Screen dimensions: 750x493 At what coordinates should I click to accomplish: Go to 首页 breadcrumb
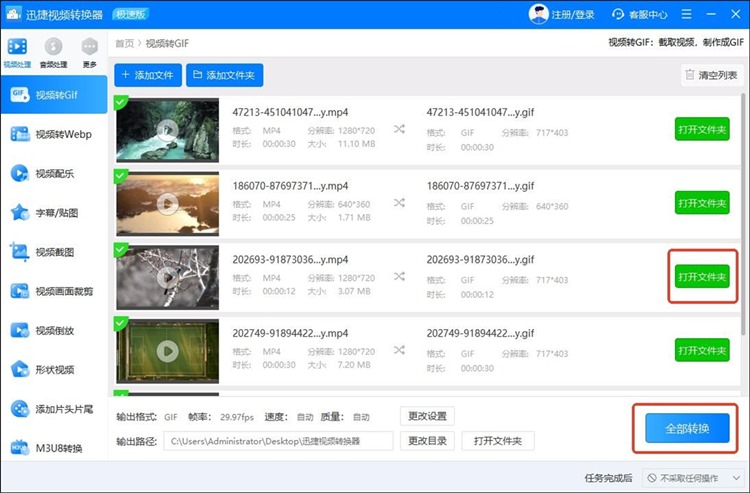(x=124, y=44)
